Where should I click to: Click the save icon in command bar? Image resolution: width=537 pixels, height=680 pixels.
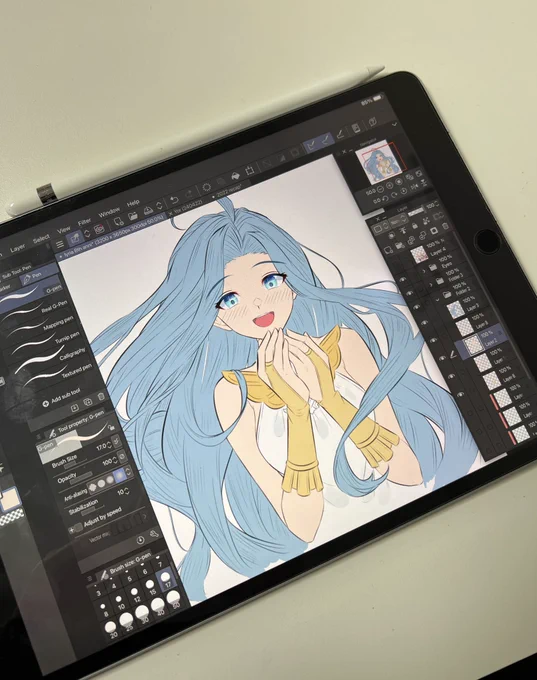coord(148,210)
